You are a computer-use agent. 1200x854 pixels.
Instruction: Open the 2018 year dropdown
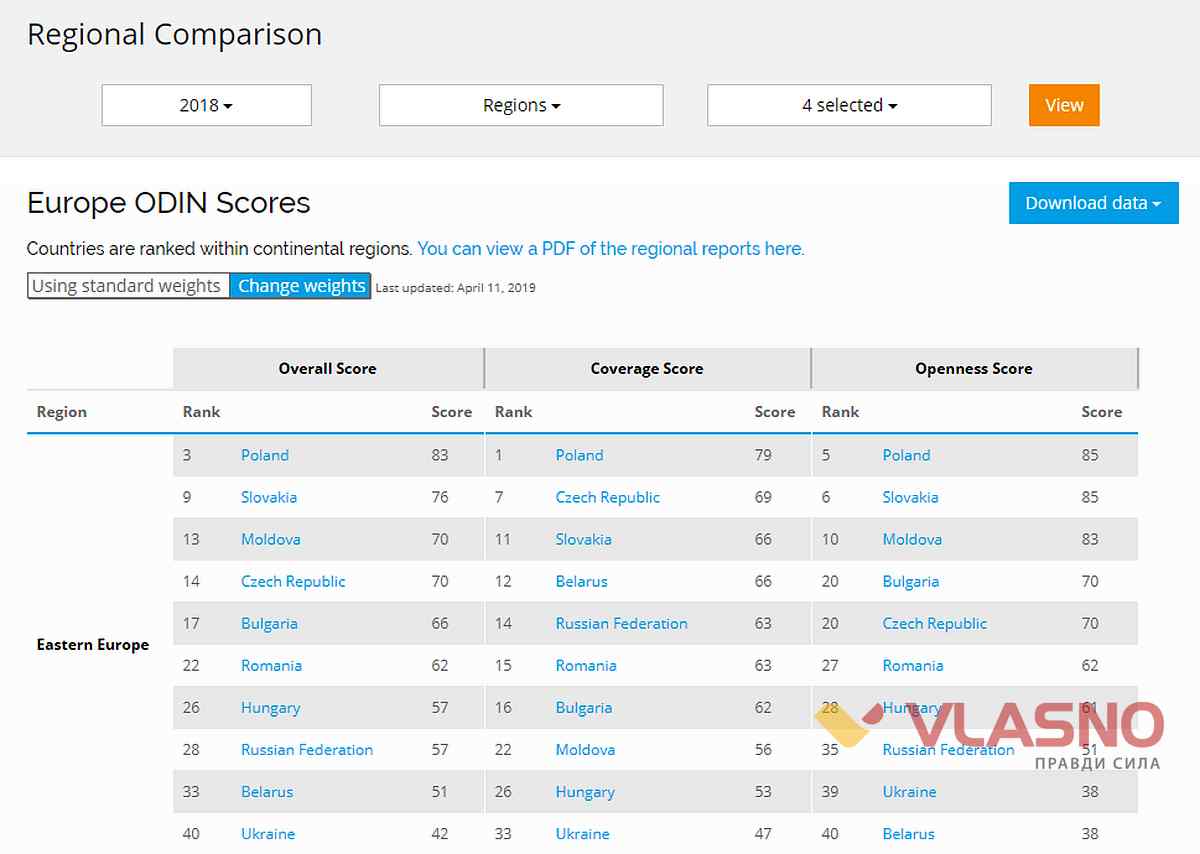(x=206, y=105)
